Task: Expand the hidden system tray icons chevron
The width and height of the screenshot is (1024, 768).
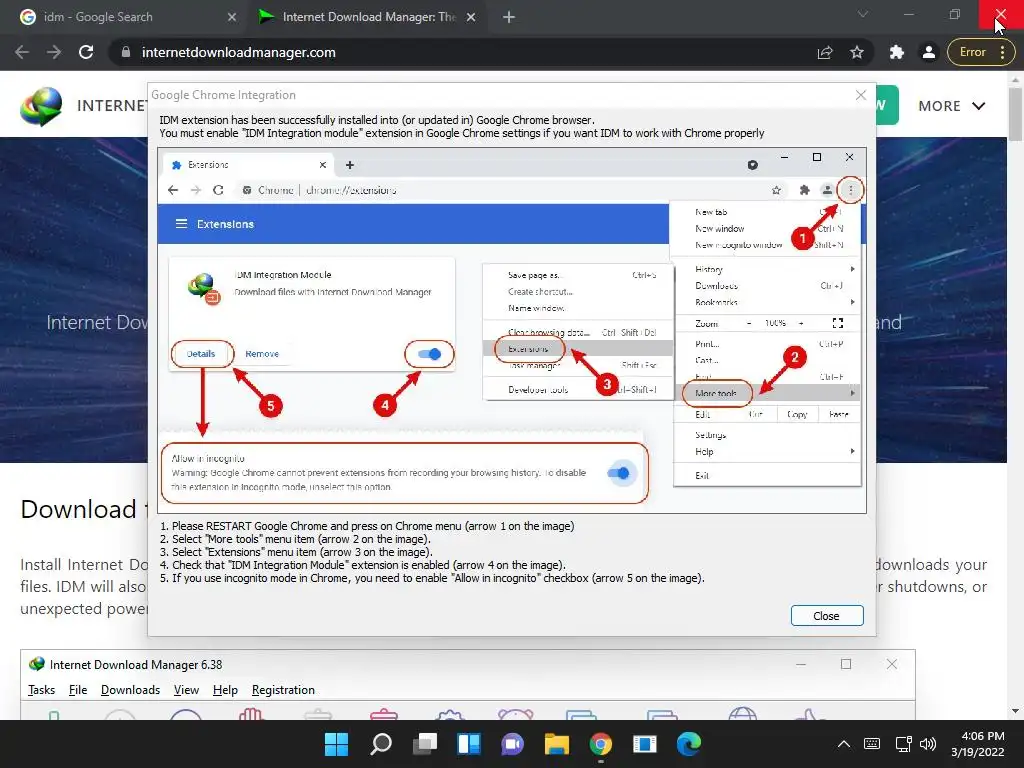Action: pyautogui.click(x=844, y=744)
